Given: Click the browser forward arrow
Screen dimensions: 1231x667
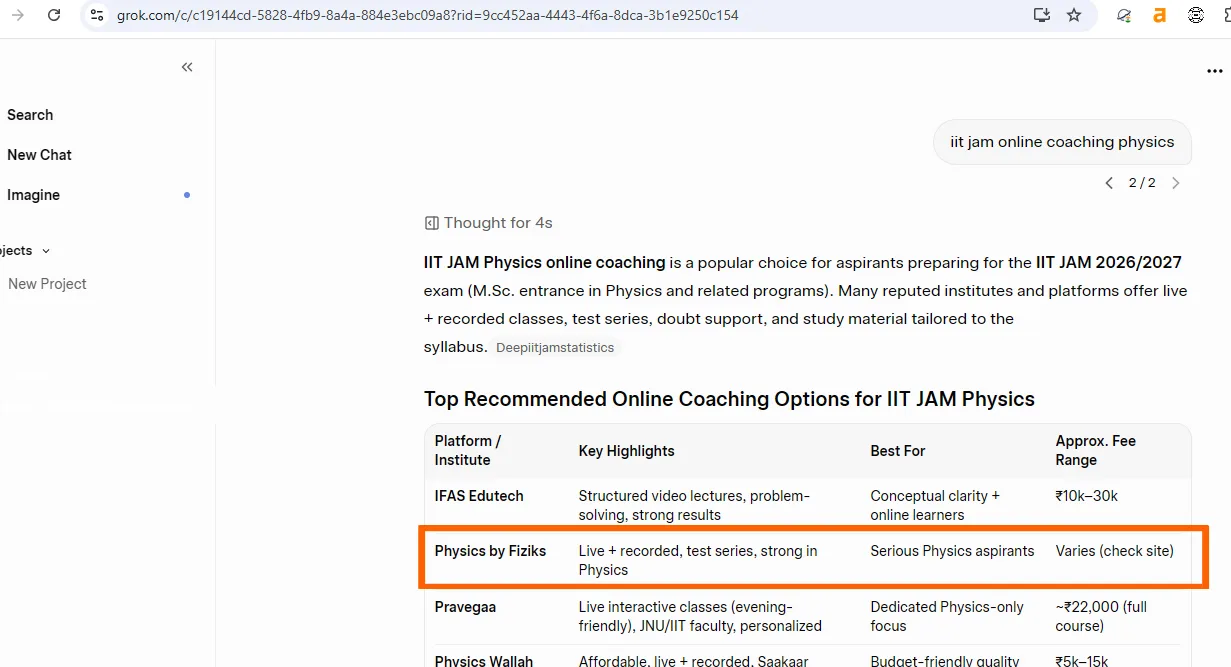Looking at the screenshot, I should [x=17, y=15].
